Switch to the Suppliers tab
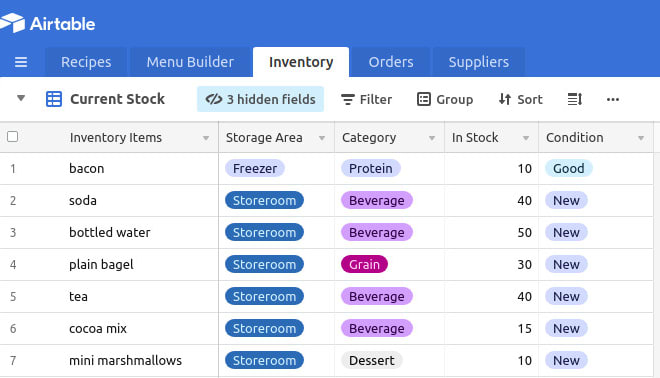660x378 pixels. click(x=479, y=62)
